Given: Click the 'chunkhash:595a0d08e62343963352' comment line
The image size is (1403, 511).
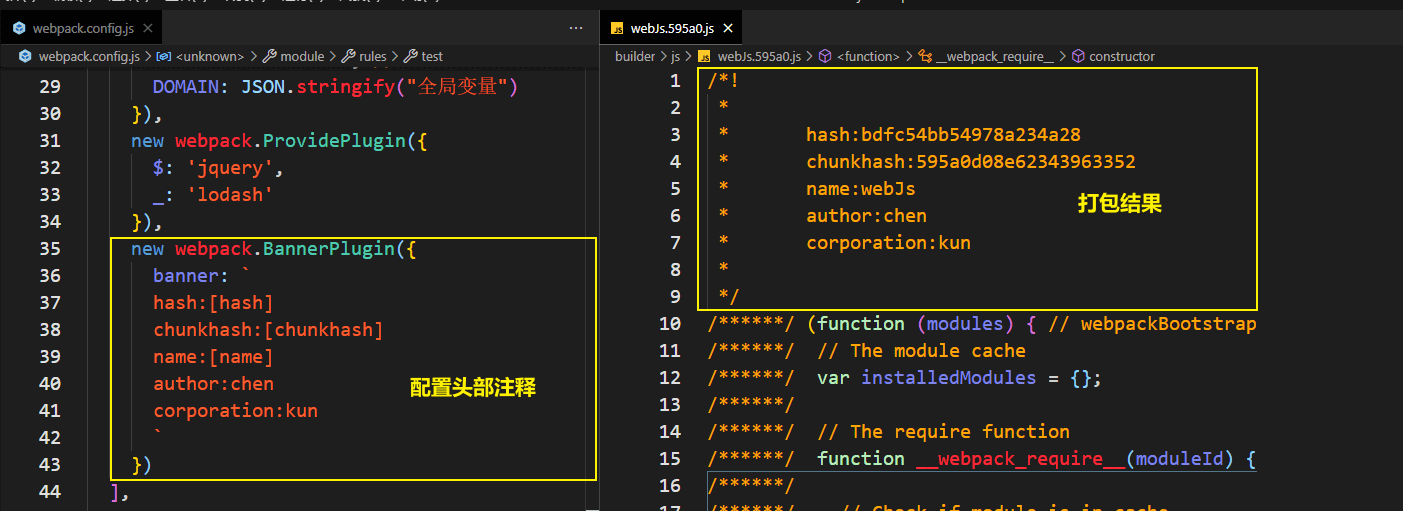Looking at the screenshot, I should 971,161.
